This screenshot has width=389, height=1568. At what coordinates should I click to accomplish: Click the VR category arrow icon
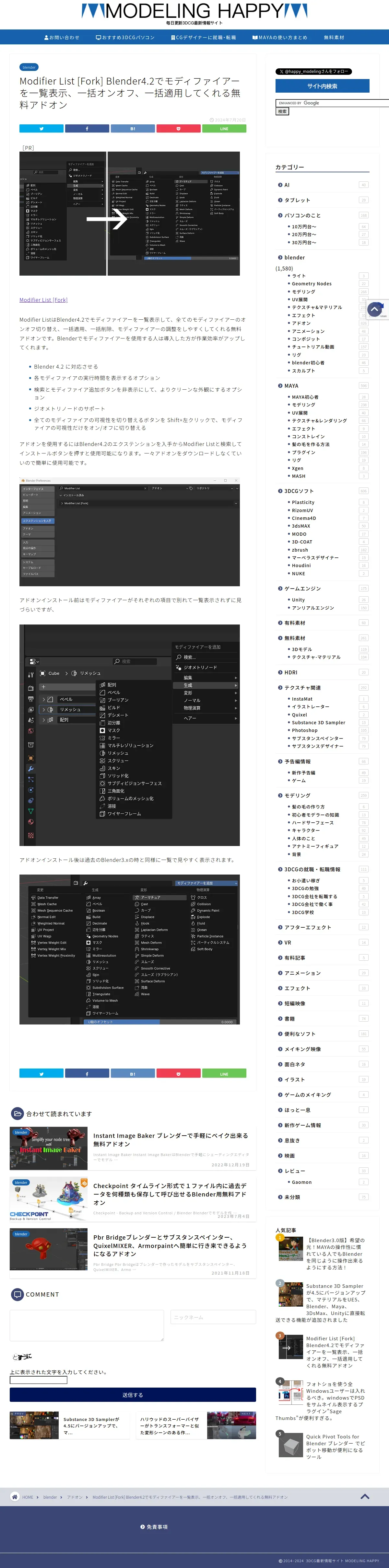(x=280, y=942)
